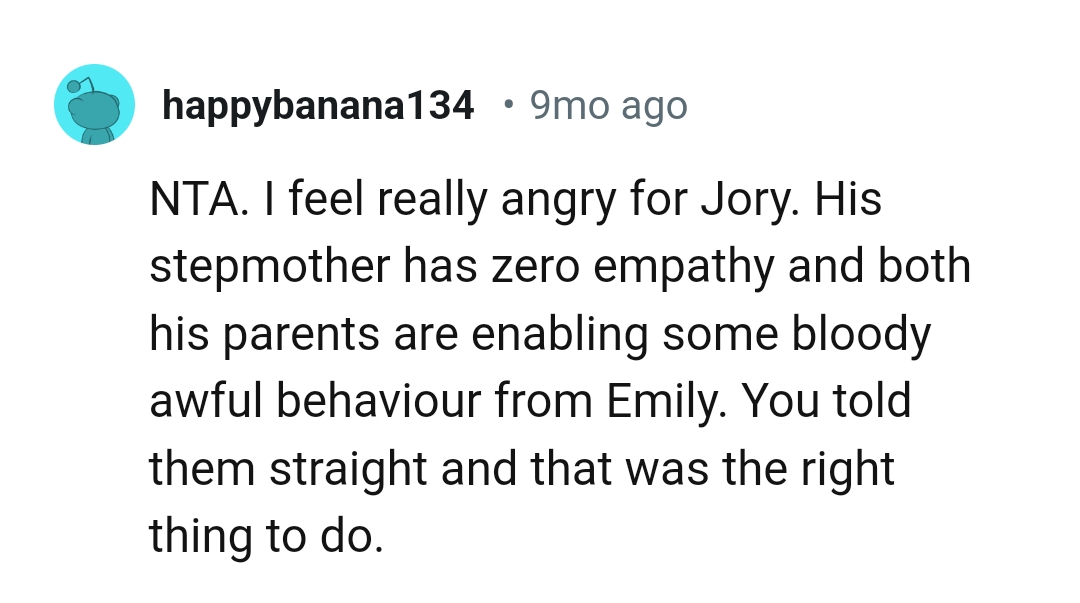
Task: Open the happybanana134 username profile link
Action: 318,105
